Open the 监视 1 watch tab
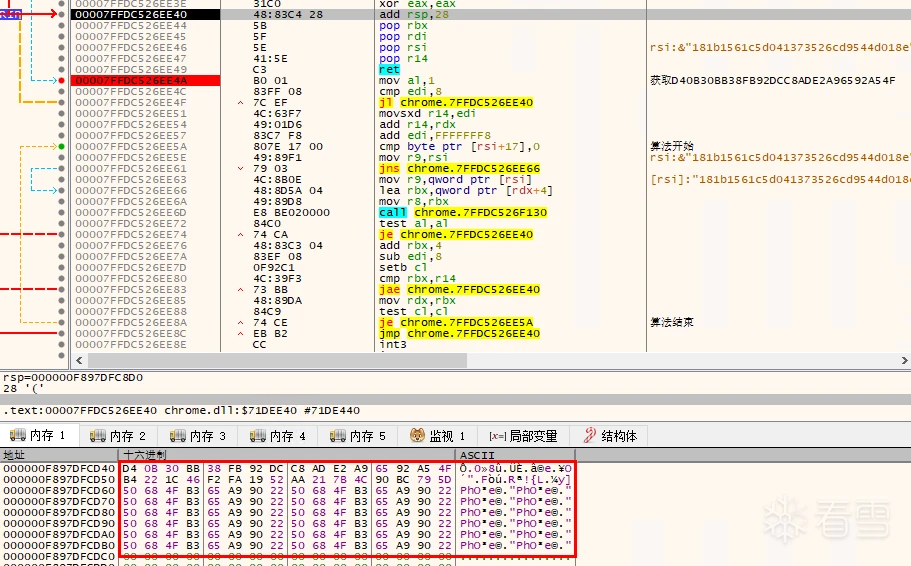This screenshot has width=911, height=566. 437,436
